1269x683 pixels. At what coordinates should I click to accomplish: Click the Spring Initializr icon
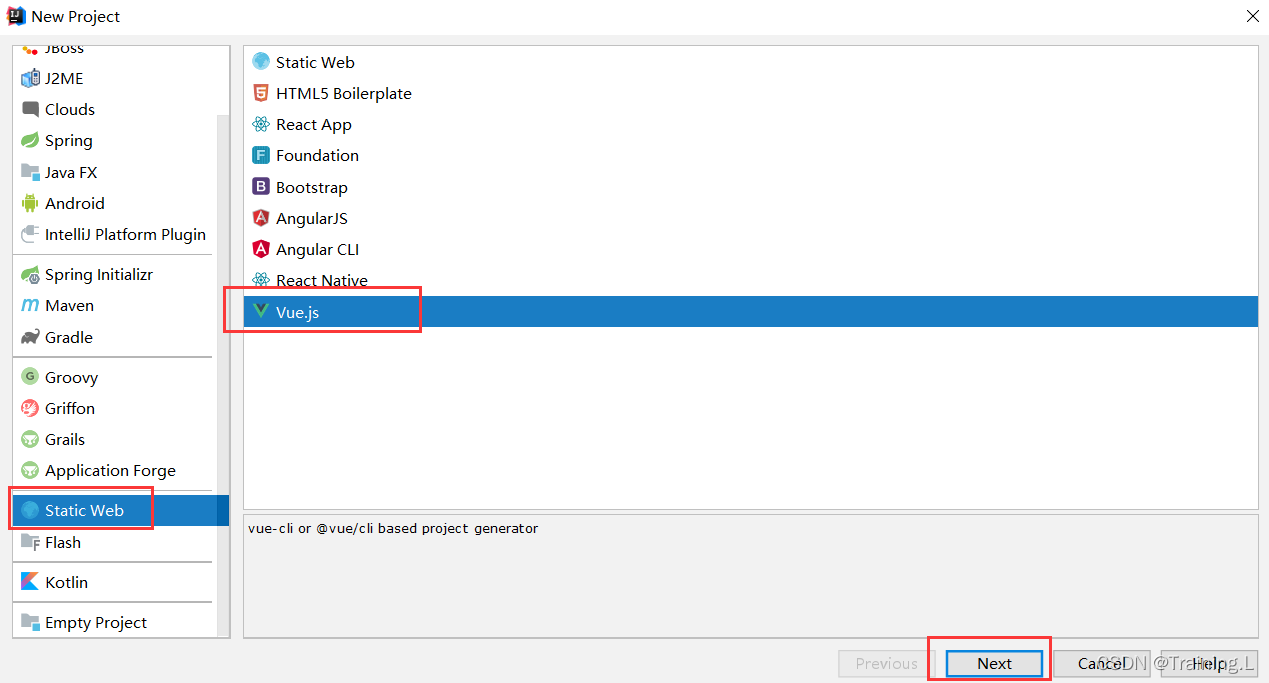click(x=30, y=274)
